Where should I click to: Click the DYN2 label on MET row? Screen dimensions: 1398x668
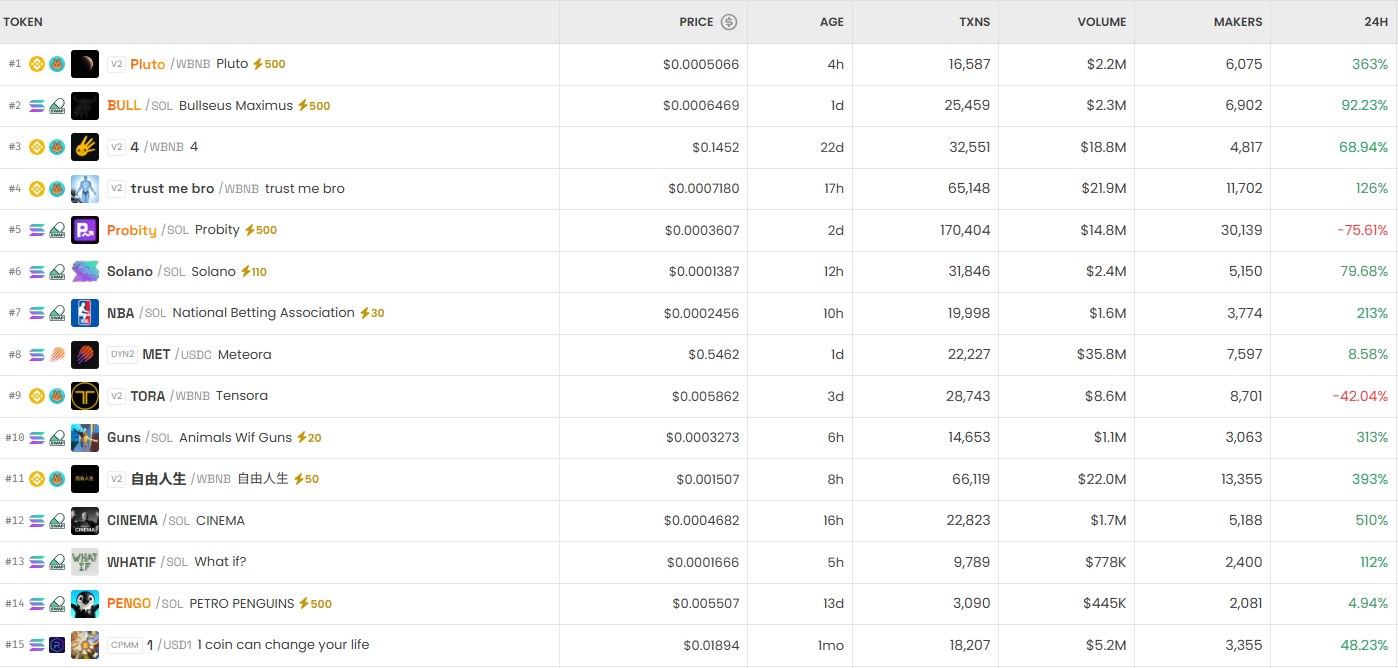[123, 355]
